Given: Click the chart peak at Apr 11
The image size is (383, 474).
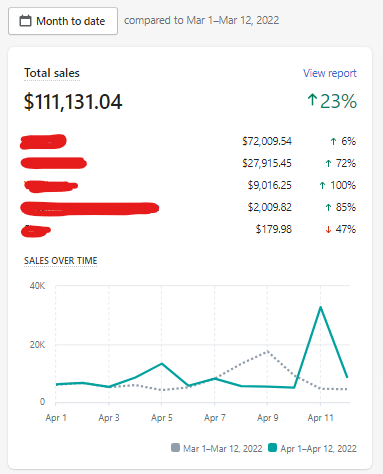Looking at the screenshot, I should (x=320, y=307).
